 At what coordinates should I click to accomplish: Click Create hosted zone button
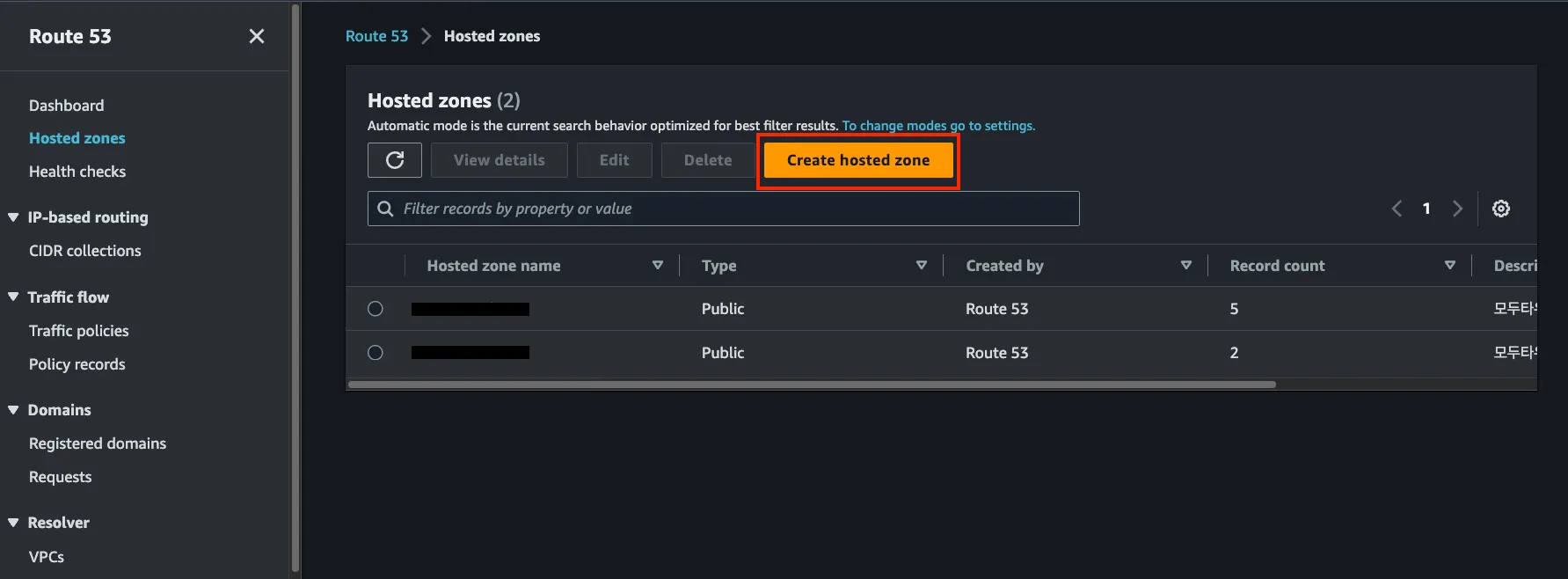[x=857, y=160]
